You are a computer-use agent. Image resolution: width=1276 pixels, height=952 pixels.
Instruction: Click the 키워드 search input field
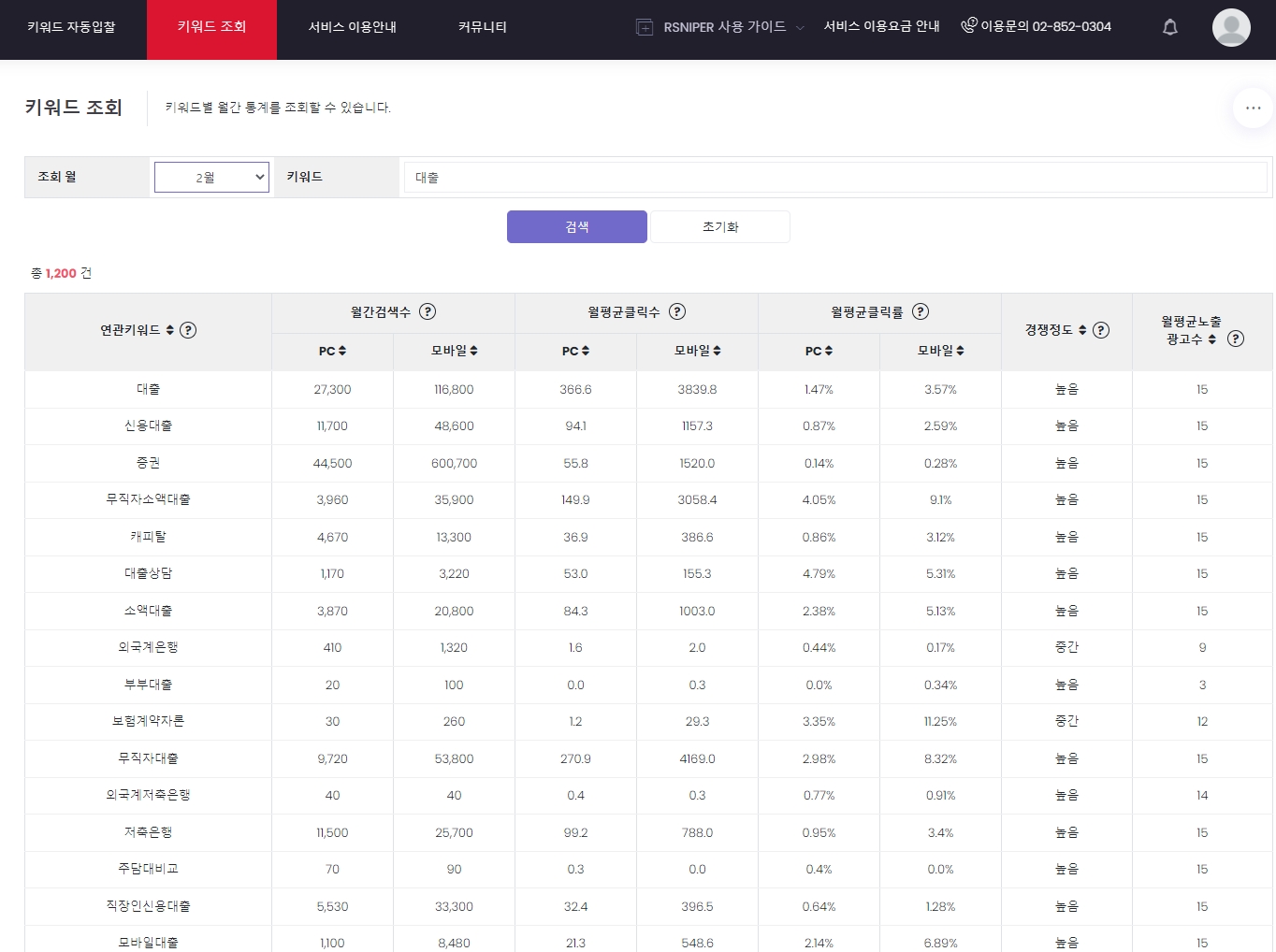pyautogui.click(x=834, y=178)
